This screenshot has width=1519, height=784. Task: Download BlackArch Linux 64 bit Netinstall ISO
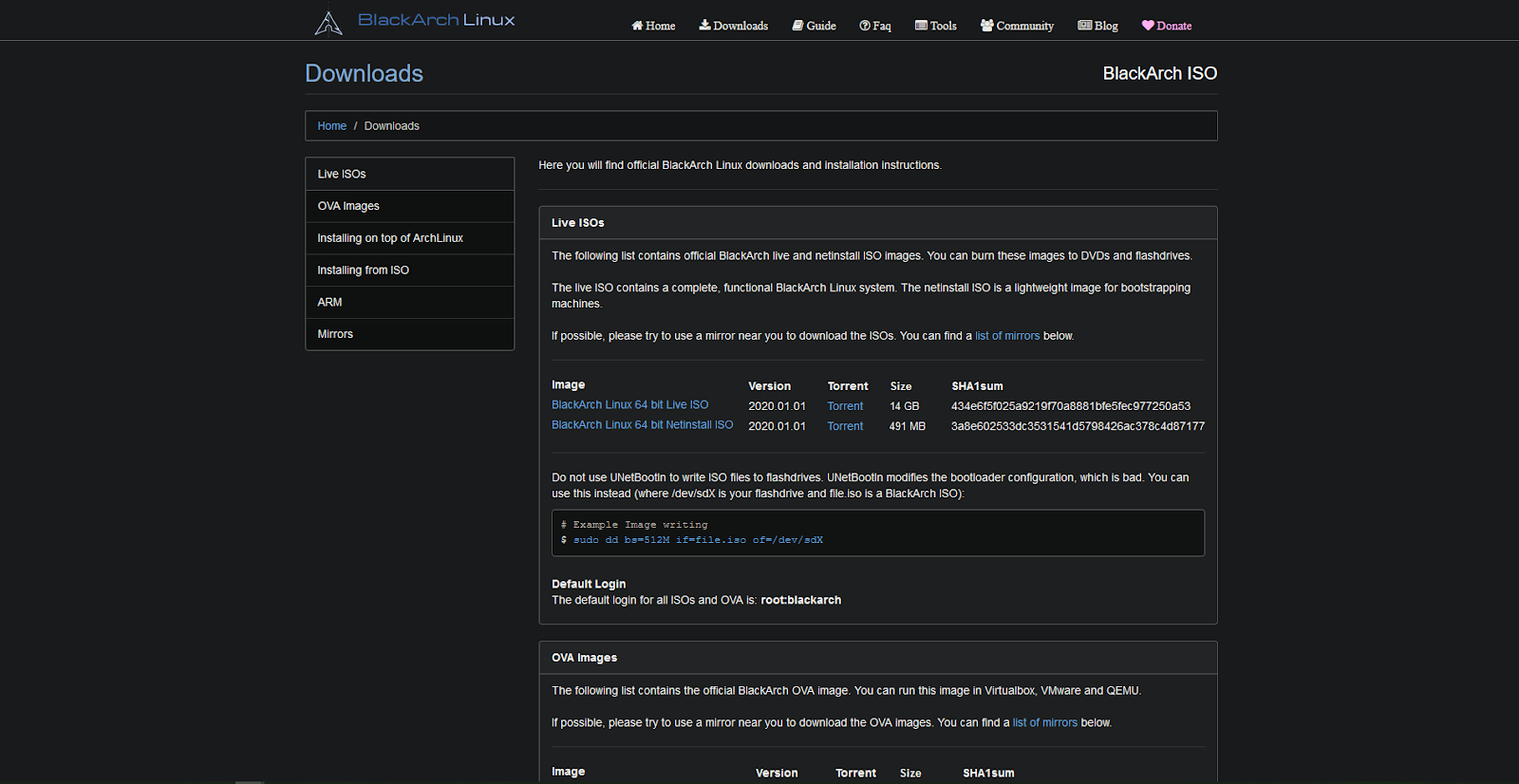(643, 425)
